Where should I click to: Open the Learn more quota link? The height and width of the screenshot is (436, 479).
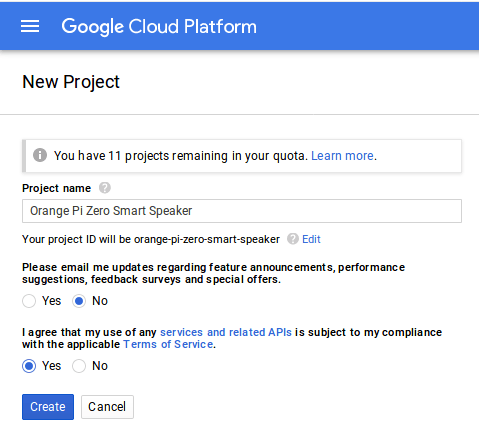[x=342, y=156]
